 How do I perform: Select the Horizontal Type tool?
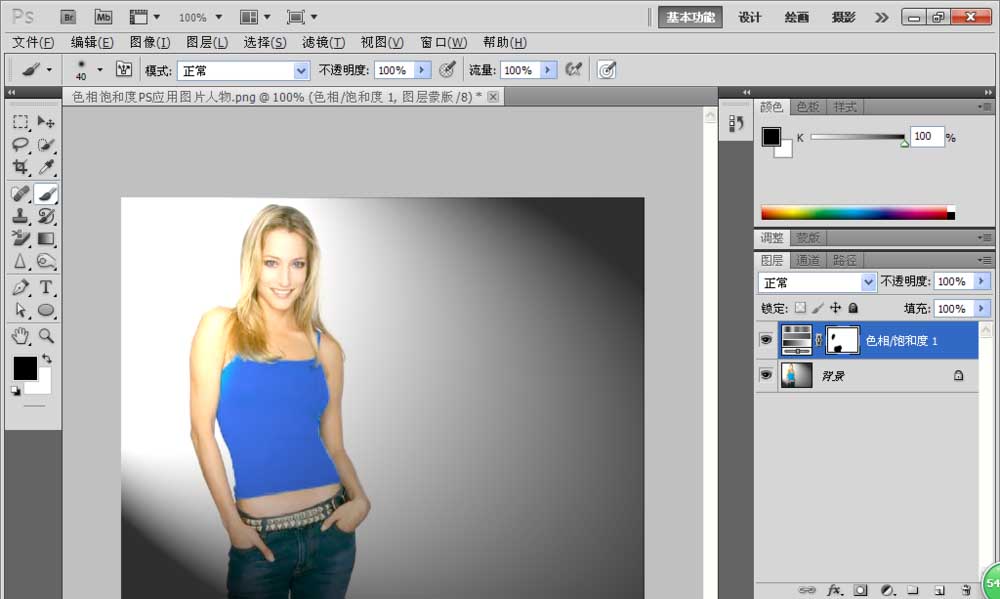tap(46, 288)
